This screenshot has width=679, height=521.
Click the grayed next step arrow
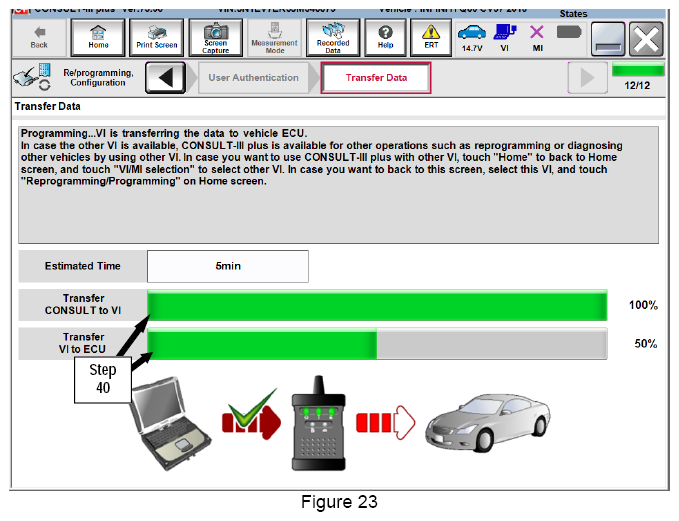pos(587,78)
